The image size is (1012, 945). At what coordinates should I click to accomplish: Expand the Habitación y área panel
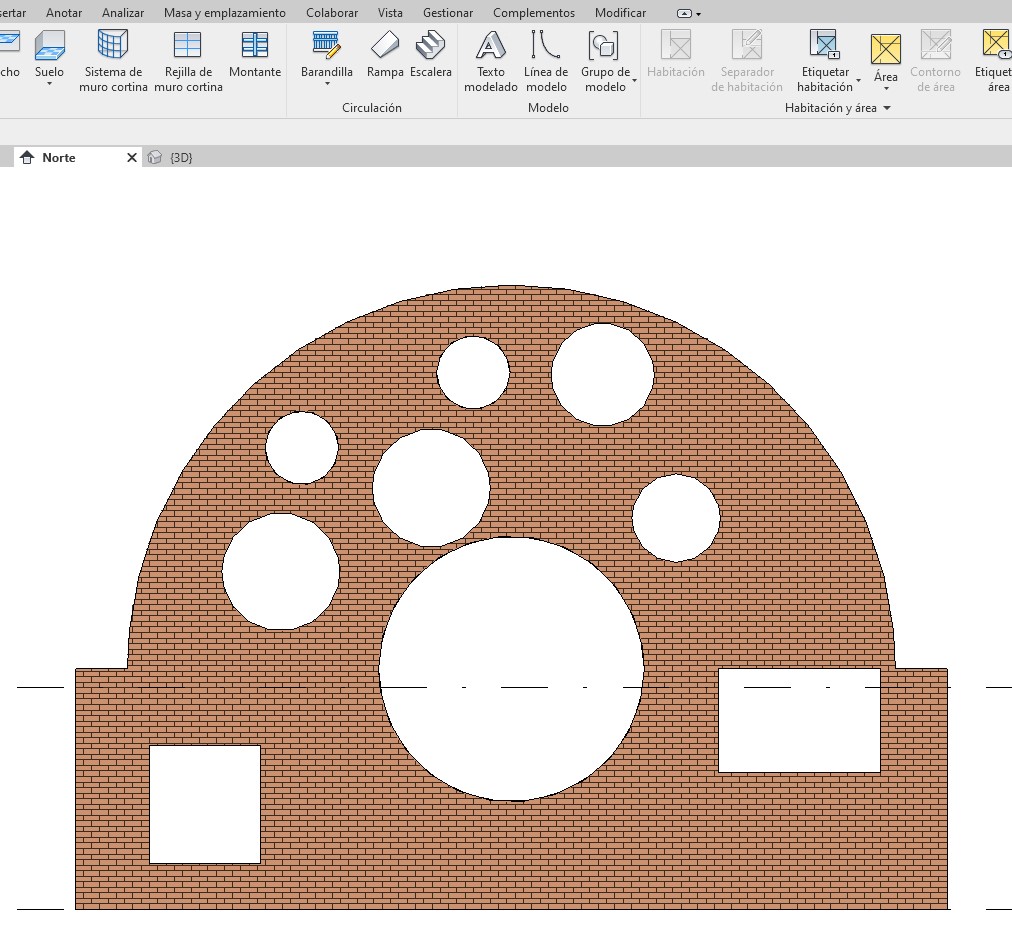pyautogui.click(x=886, y=108)
